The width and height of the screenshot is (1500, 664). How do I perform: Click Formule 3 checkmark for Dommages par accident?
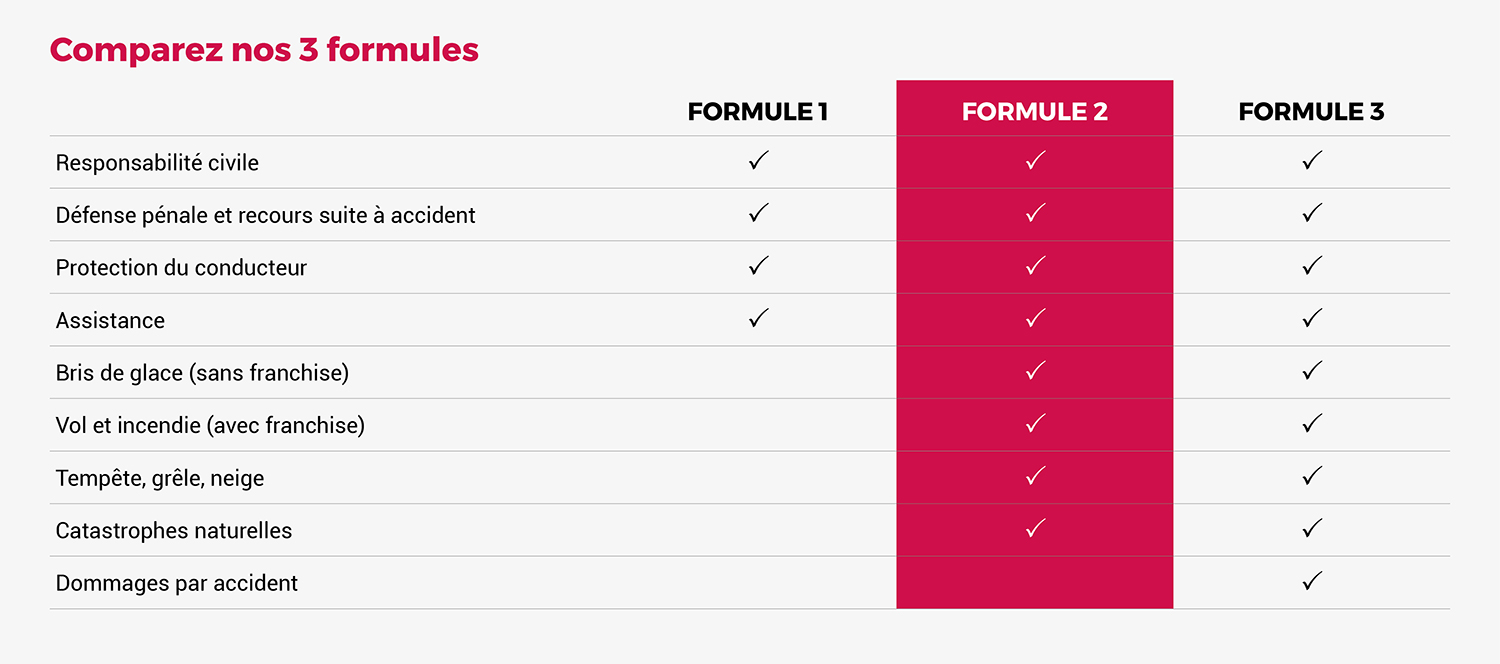click(1312, 581)
